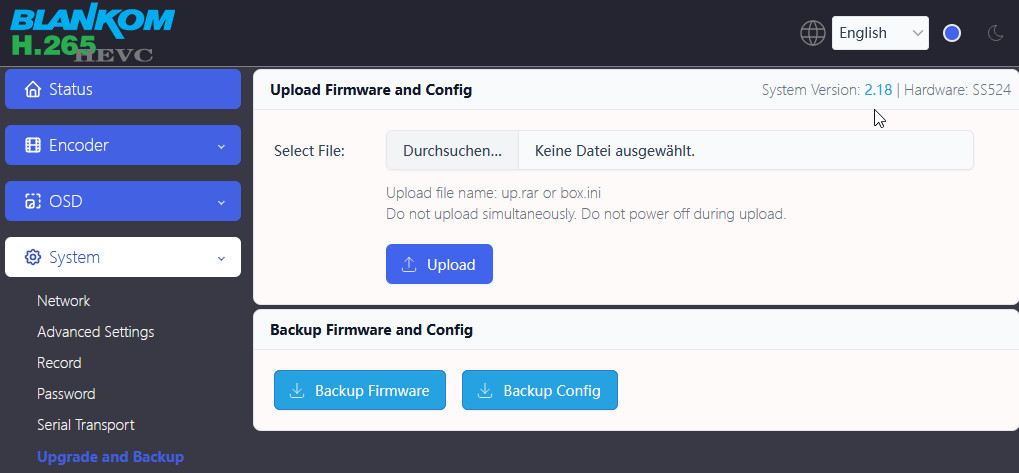Click the BLANKOM H.265 HEVC logo
The image size is (1019, 473).
click(92, 33)
